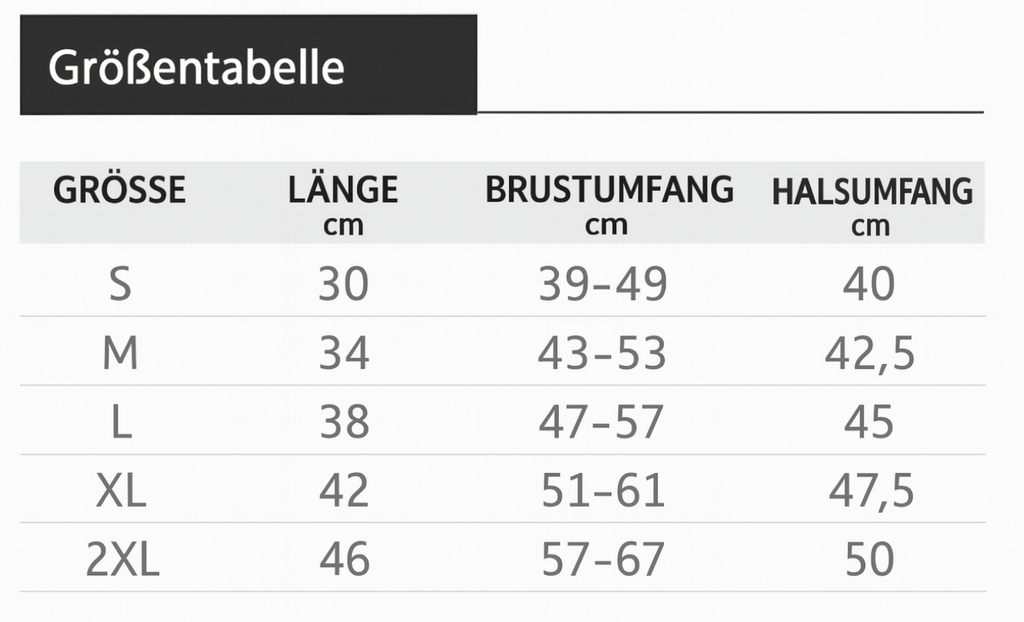Click the BRUSTUMFANG column header
The height and width of the screenshot is (622, 1024).
(x=609, y=189)
